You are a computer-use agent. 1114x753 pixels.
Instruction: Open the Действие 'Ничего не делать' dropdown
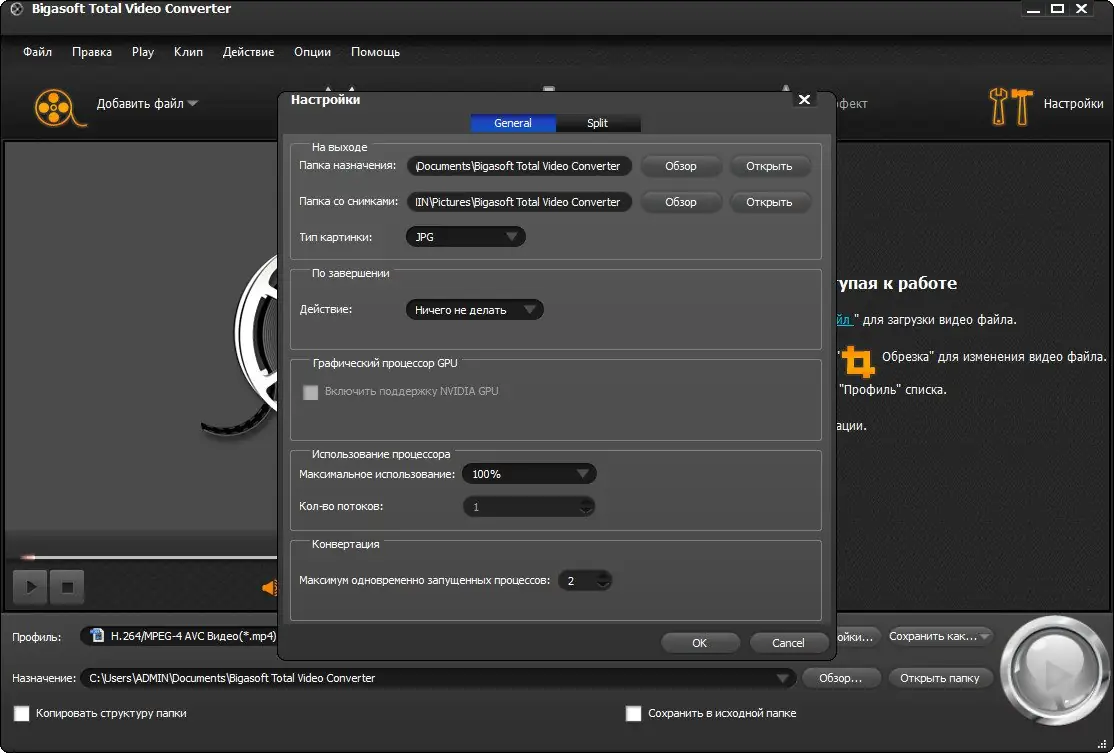pos(475,310)
